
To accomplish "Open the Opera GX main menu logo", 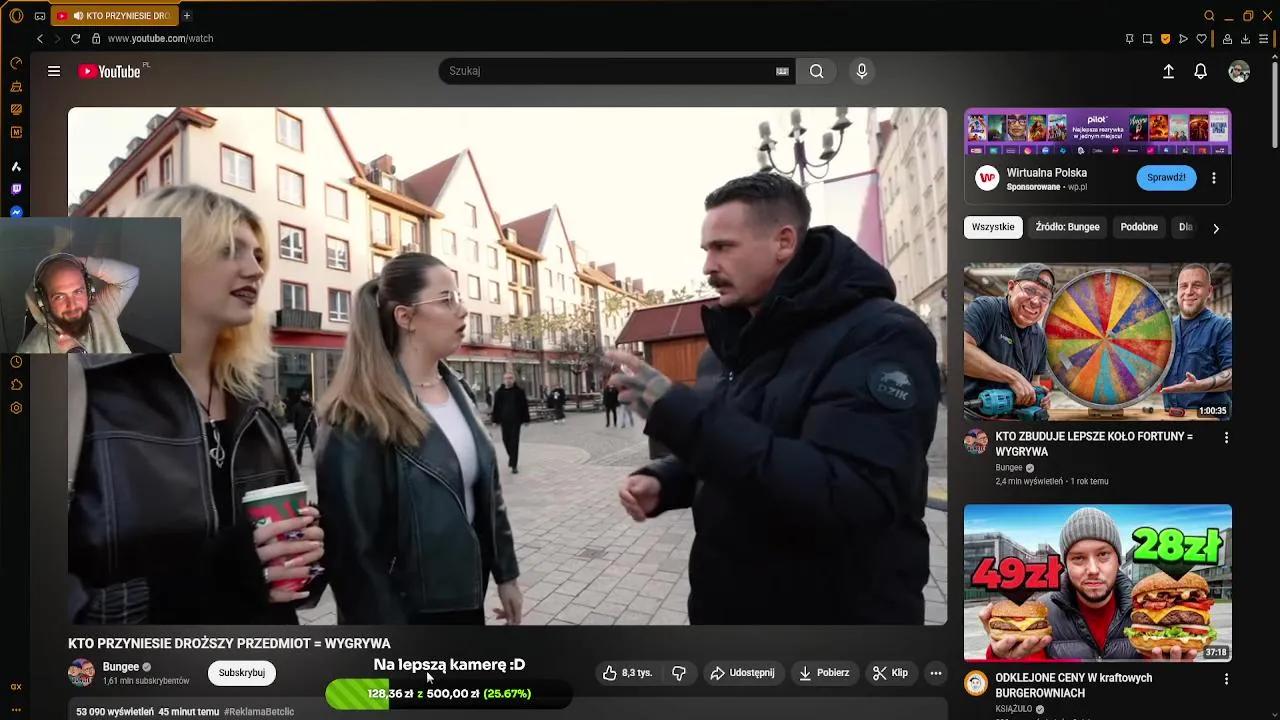I will click(x=16, y=16).
